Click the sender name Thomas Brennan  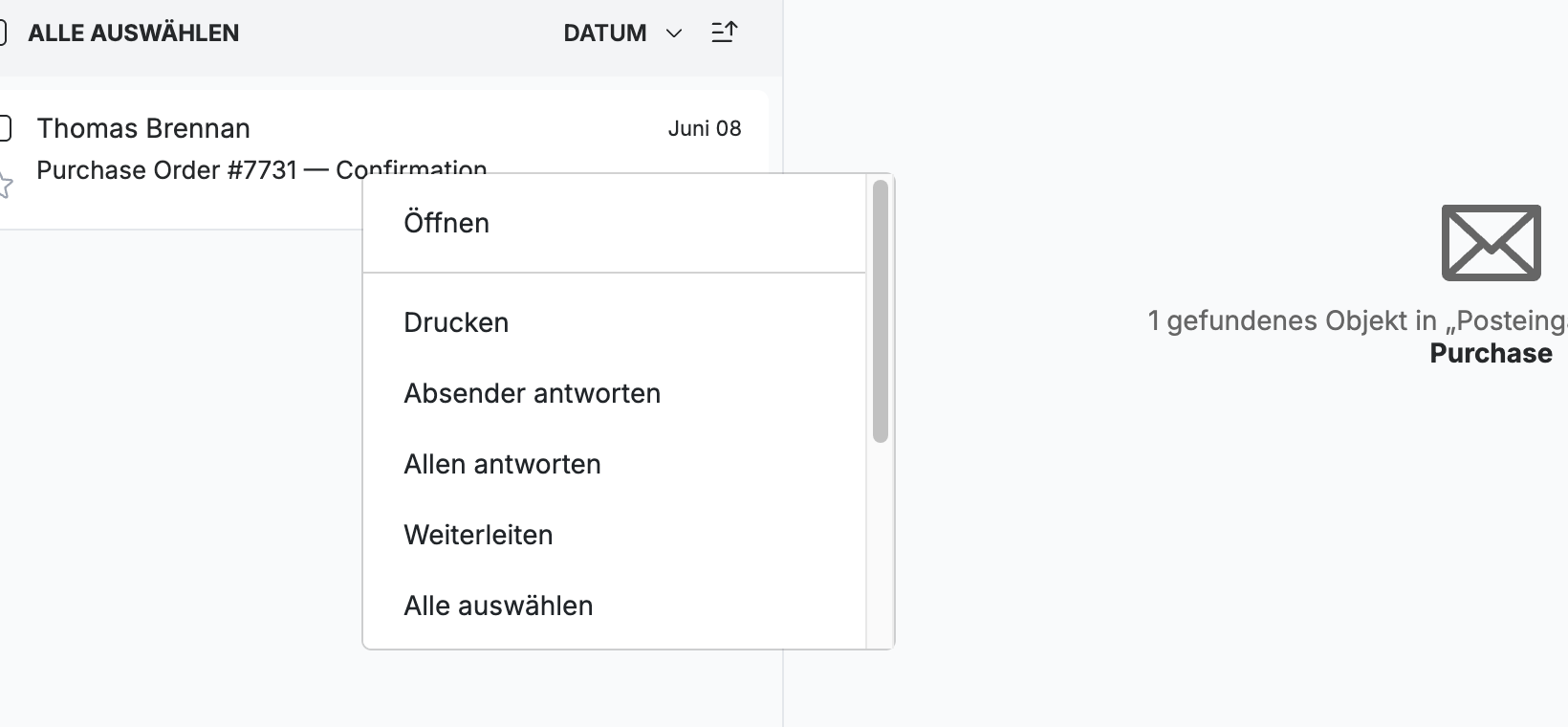point(143,128)
